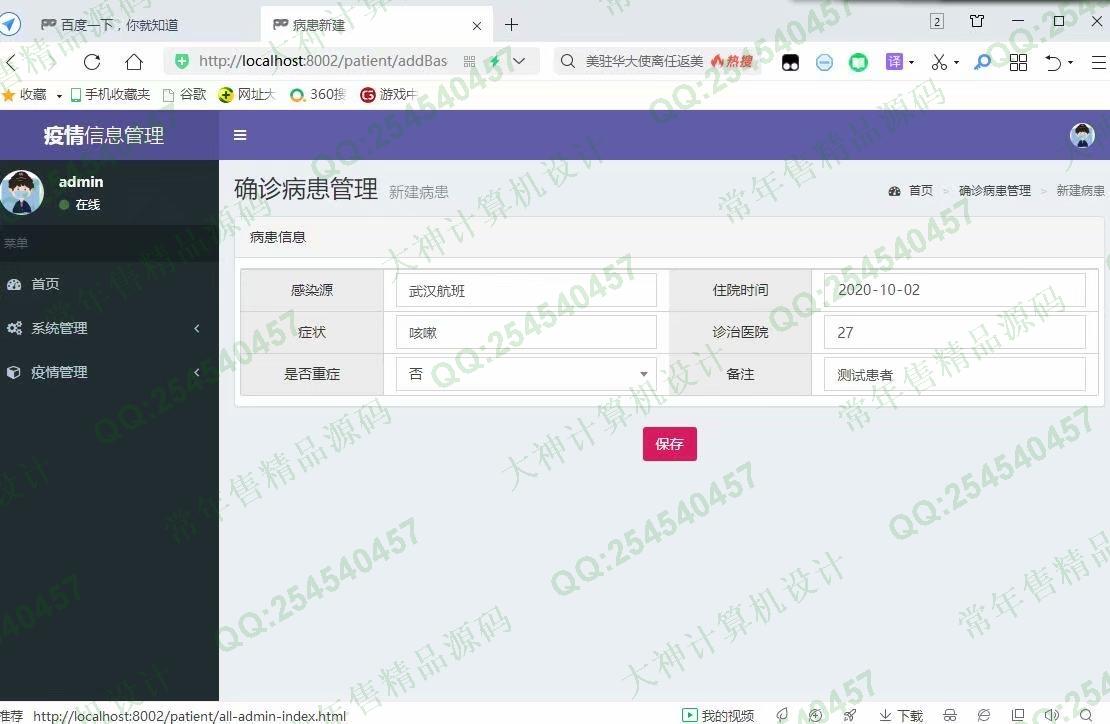Image resolution: width=1110 pixels, height=724 pixels.
Task: Open the 是否重症 dropdown
Action: tap(526, 374)
